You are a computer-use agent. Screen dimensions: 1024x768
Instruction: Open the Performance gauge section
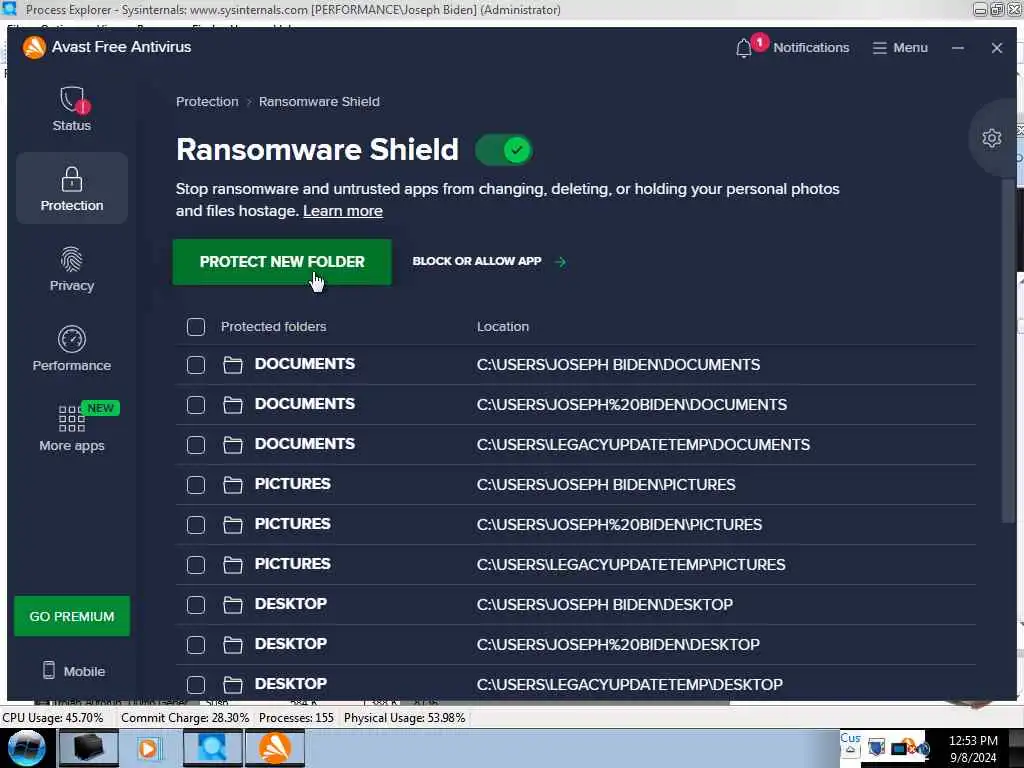(72, 348)
